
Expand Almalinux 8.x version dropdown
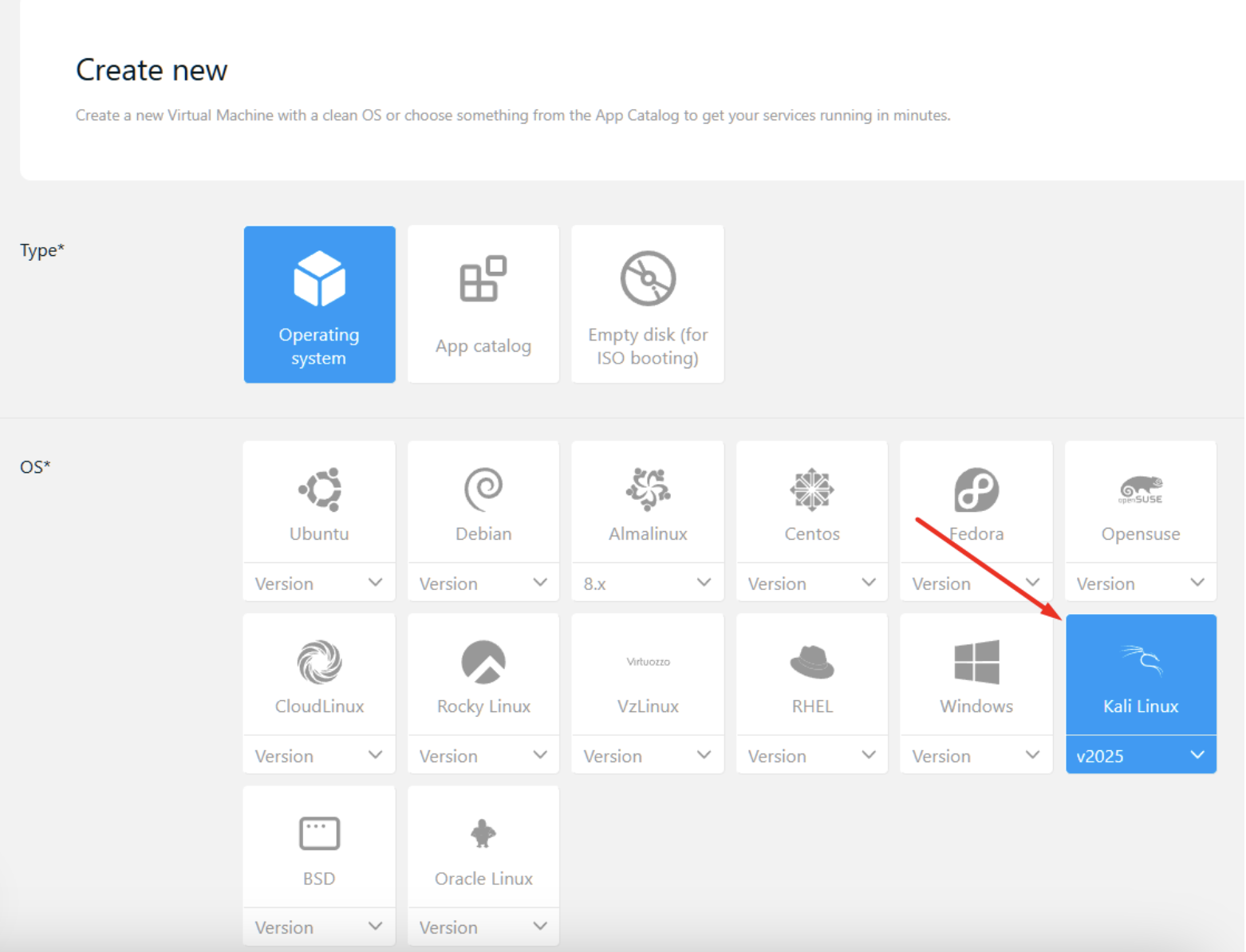tap(648, 583)
